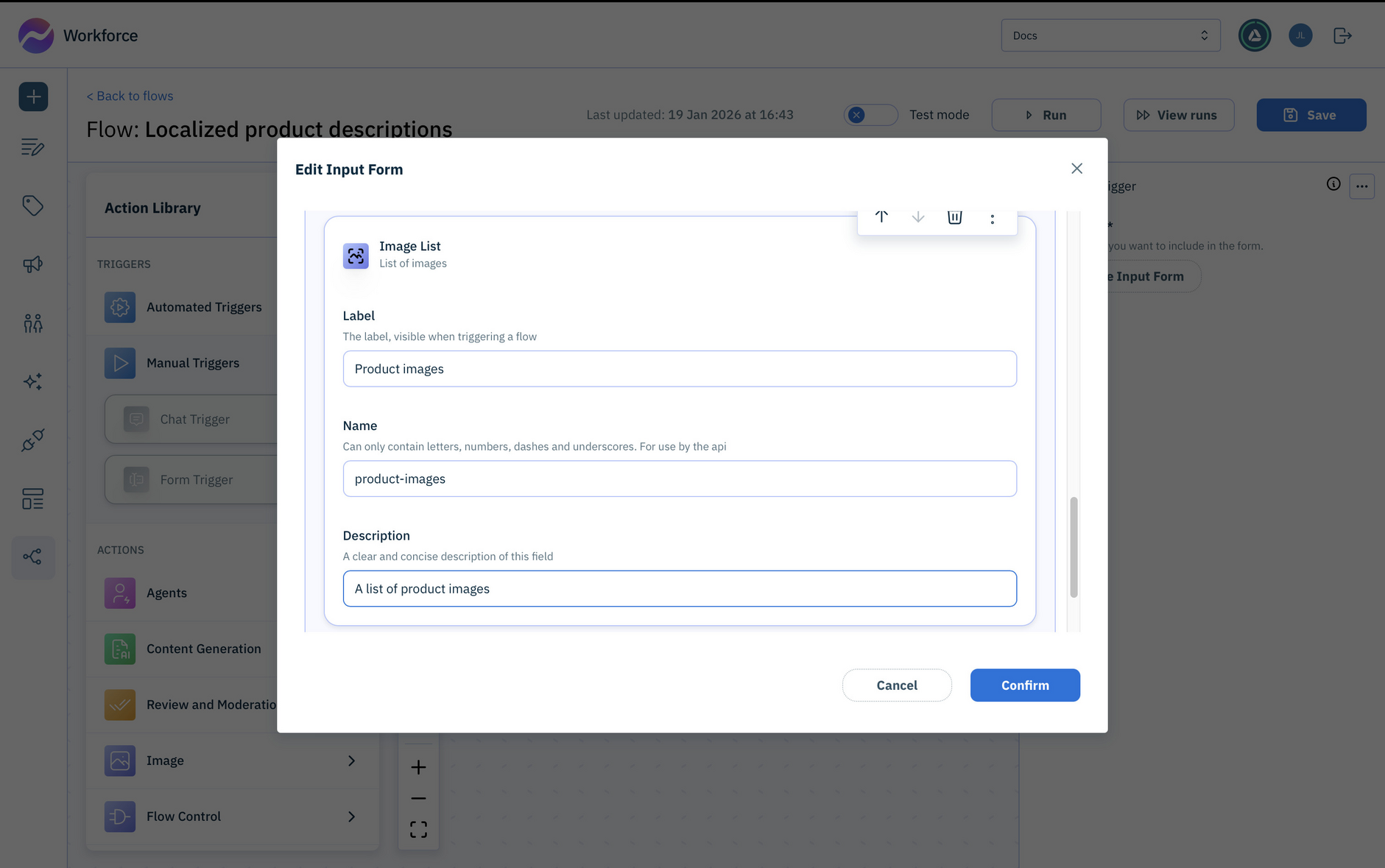Move the field down

(917, 216)
